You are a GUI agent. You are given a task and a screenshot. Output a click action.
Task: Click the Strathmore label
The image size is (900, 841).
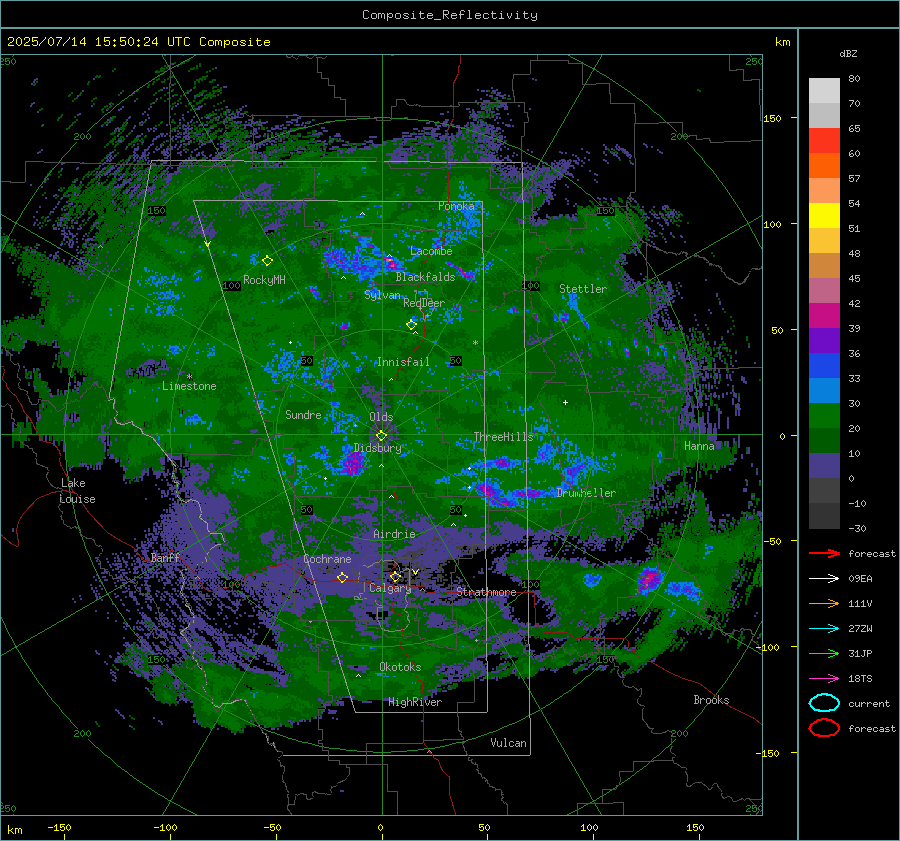click(x=486, y=592)
